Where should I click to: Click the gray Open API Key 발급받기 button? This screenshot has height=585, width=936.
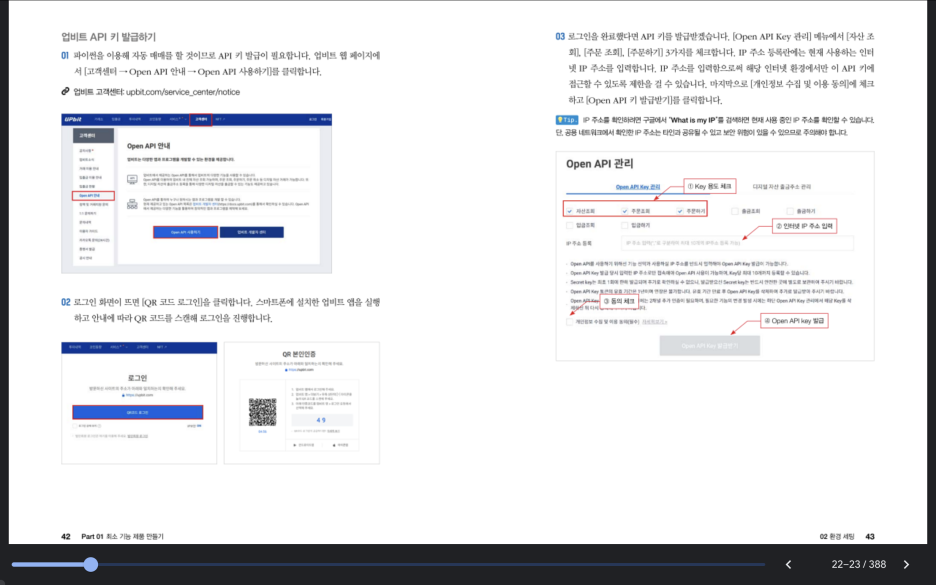coord(710,346)
